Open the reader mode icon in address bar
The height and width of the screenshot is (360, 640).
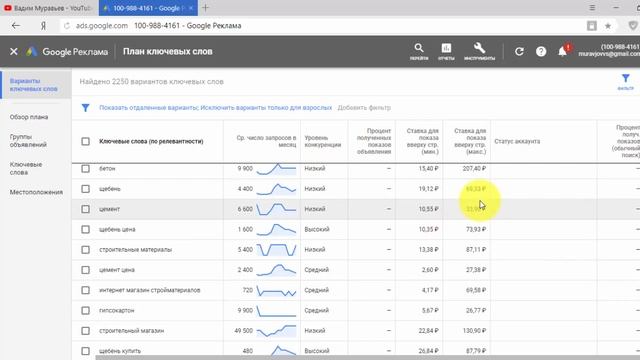pos(591,26)
